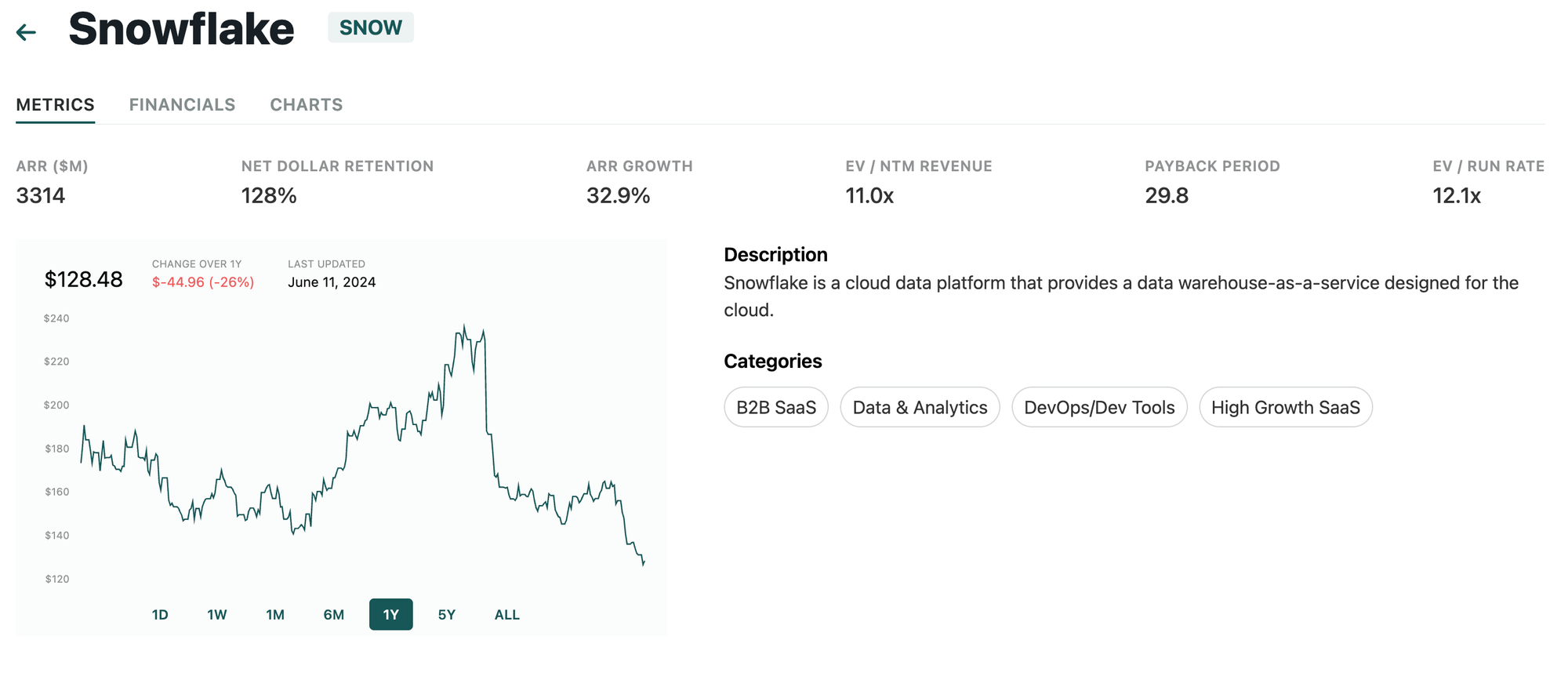Viewport: 1568px width, 687px height.
Task: Select the 5Y chart range
Action: point(447,615)
